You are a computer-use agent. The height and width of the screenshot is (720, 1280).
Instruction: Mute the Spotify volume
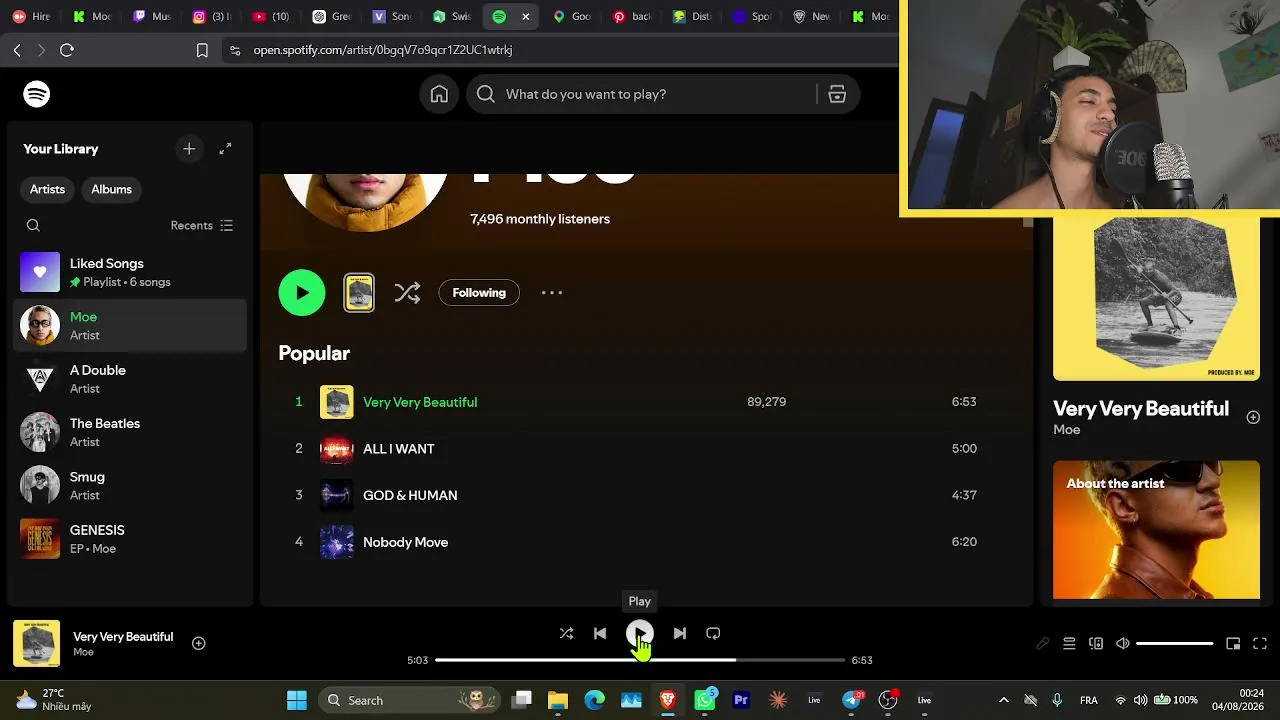coord(1123,644)
